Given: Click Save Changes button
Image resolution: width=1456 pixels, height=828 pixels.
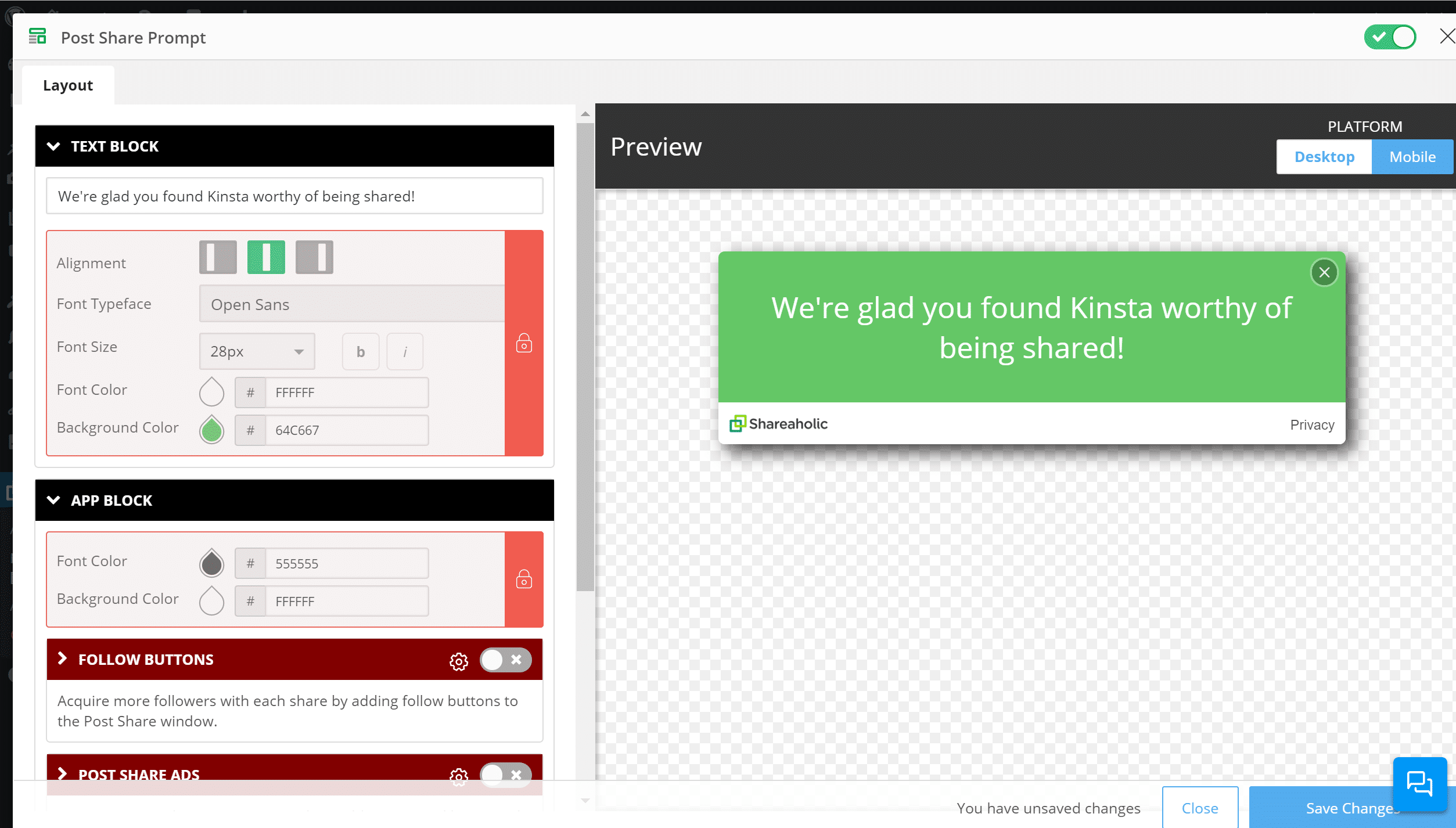Looking at the screenshot, I should (1351, 807).
